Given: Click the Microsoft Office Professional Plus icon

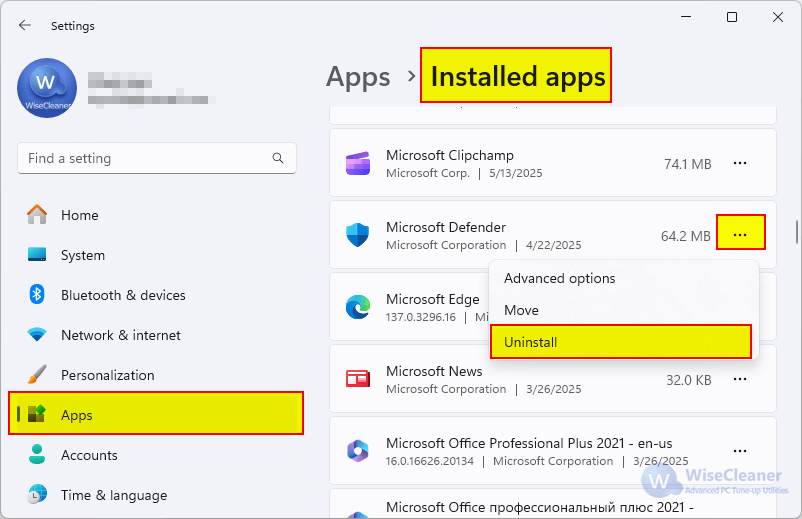Looking at the screenshot, I should 358,451.
